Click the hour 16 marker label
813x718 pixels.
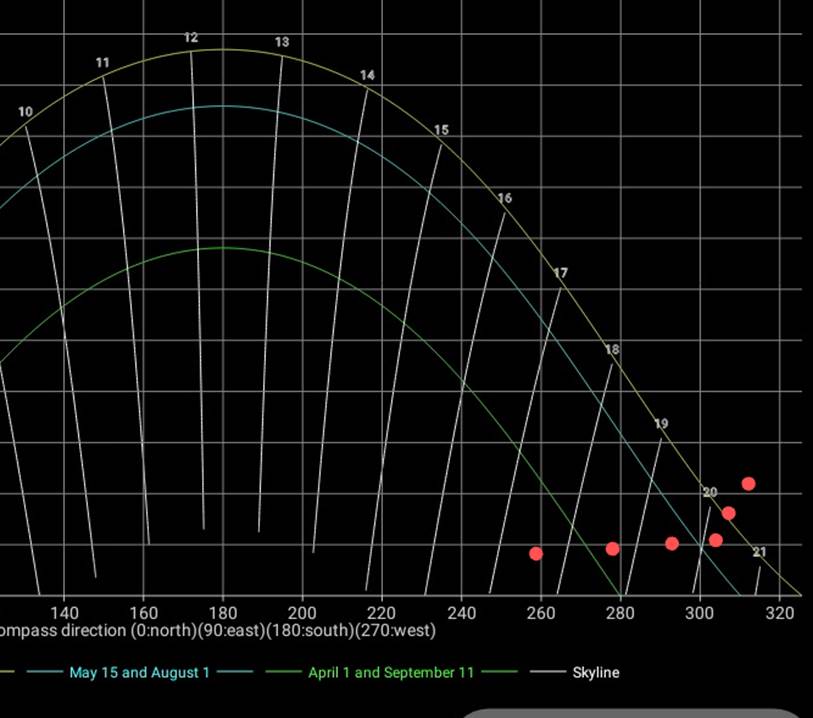504,198
